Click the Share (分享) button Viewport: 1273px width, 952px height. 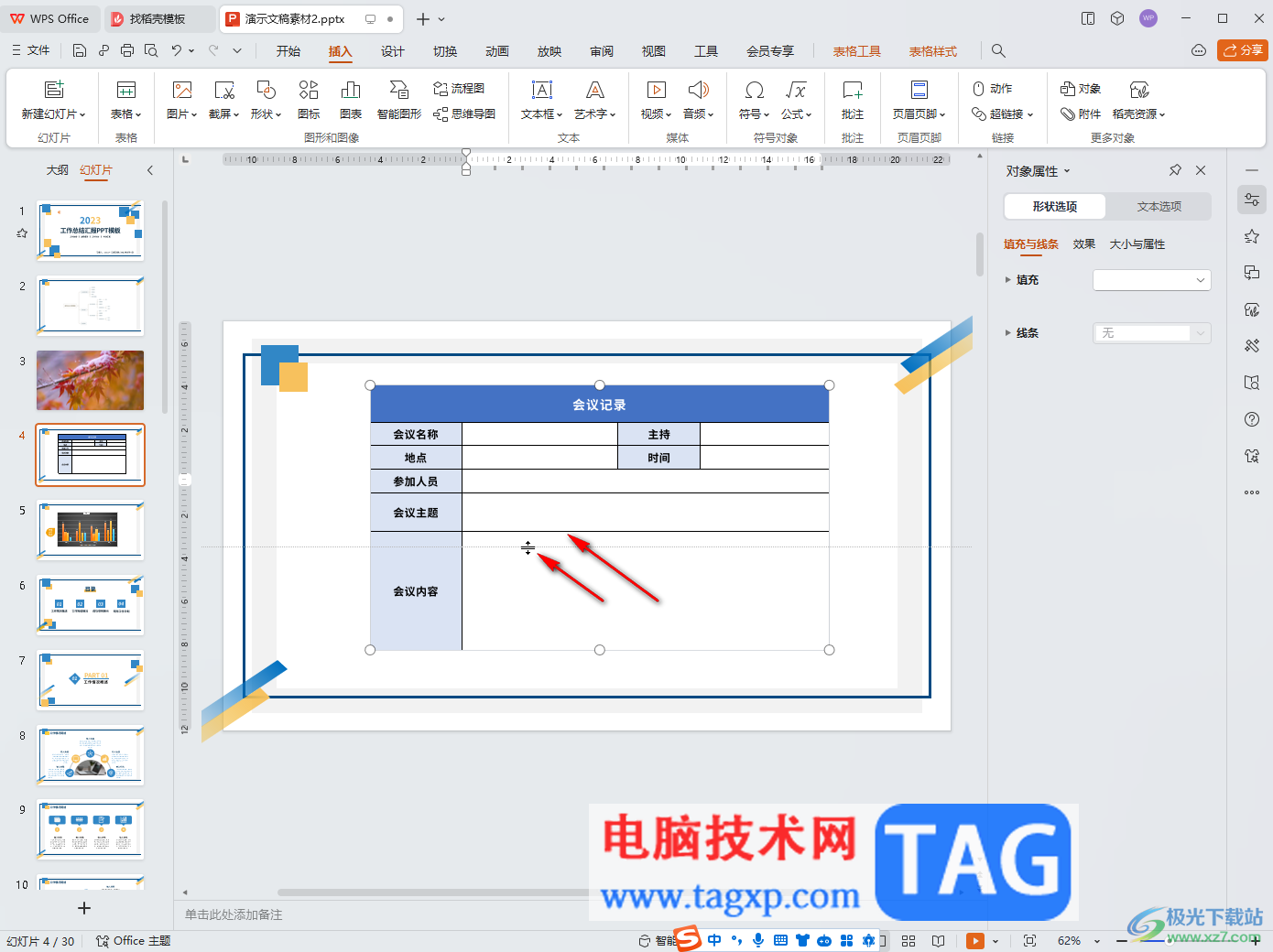pos(1243,50)
